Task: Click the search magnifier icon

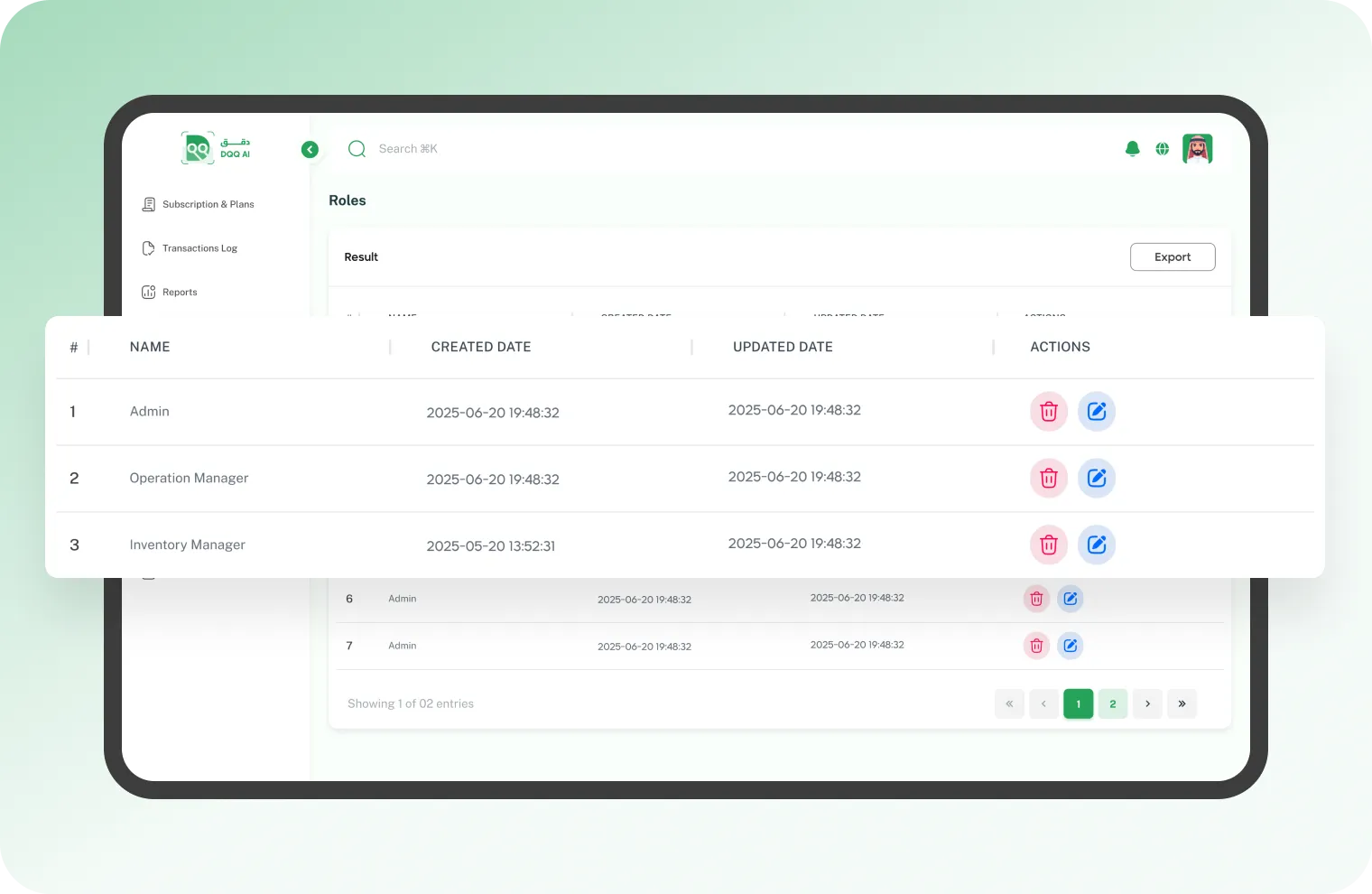Action: click(x=357, y=148)
